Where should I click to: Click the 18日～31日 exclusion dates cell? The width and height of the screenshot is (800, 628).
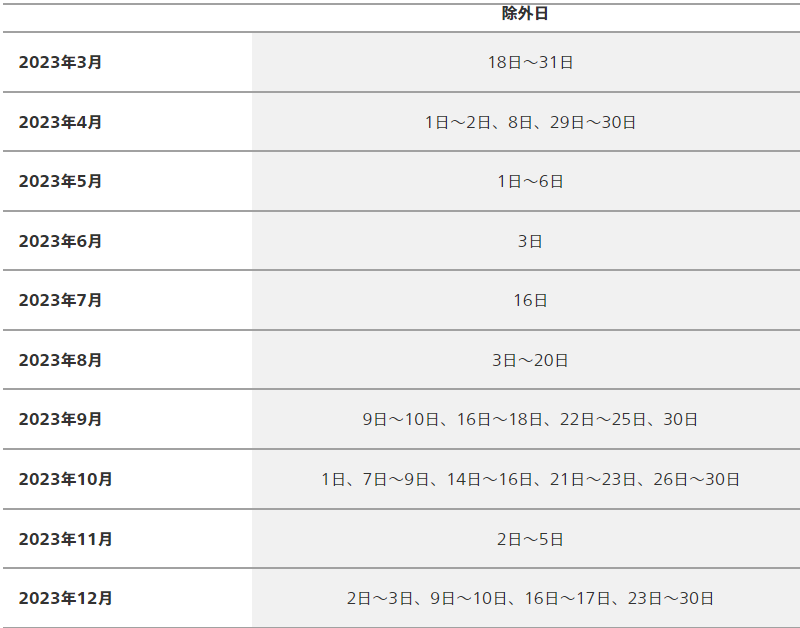[530, 62]
